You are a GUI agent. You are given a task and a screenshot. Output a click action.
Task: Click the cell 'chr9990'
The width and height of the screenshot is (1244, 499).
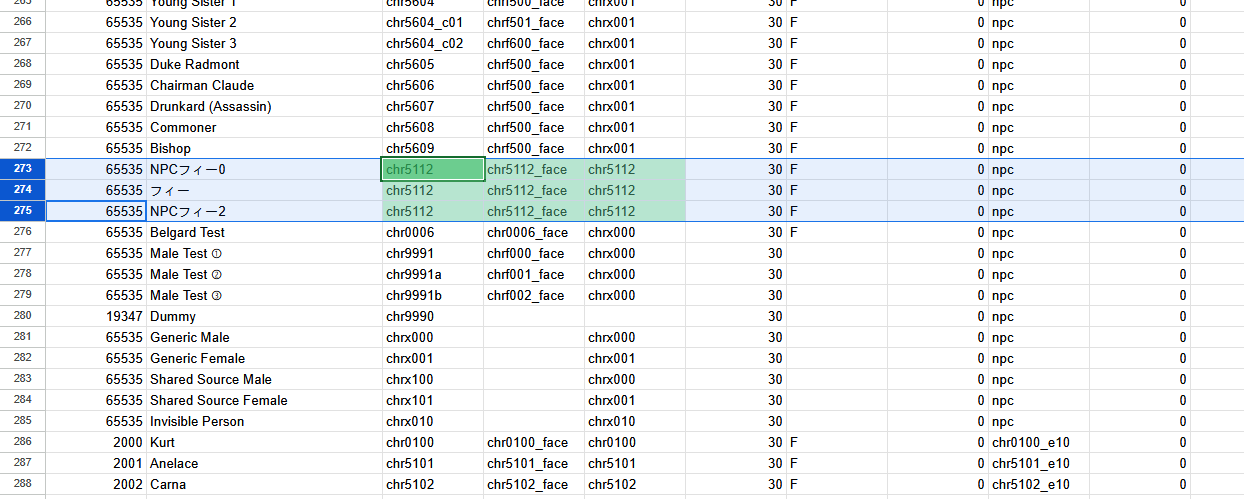tap(433, 316)
